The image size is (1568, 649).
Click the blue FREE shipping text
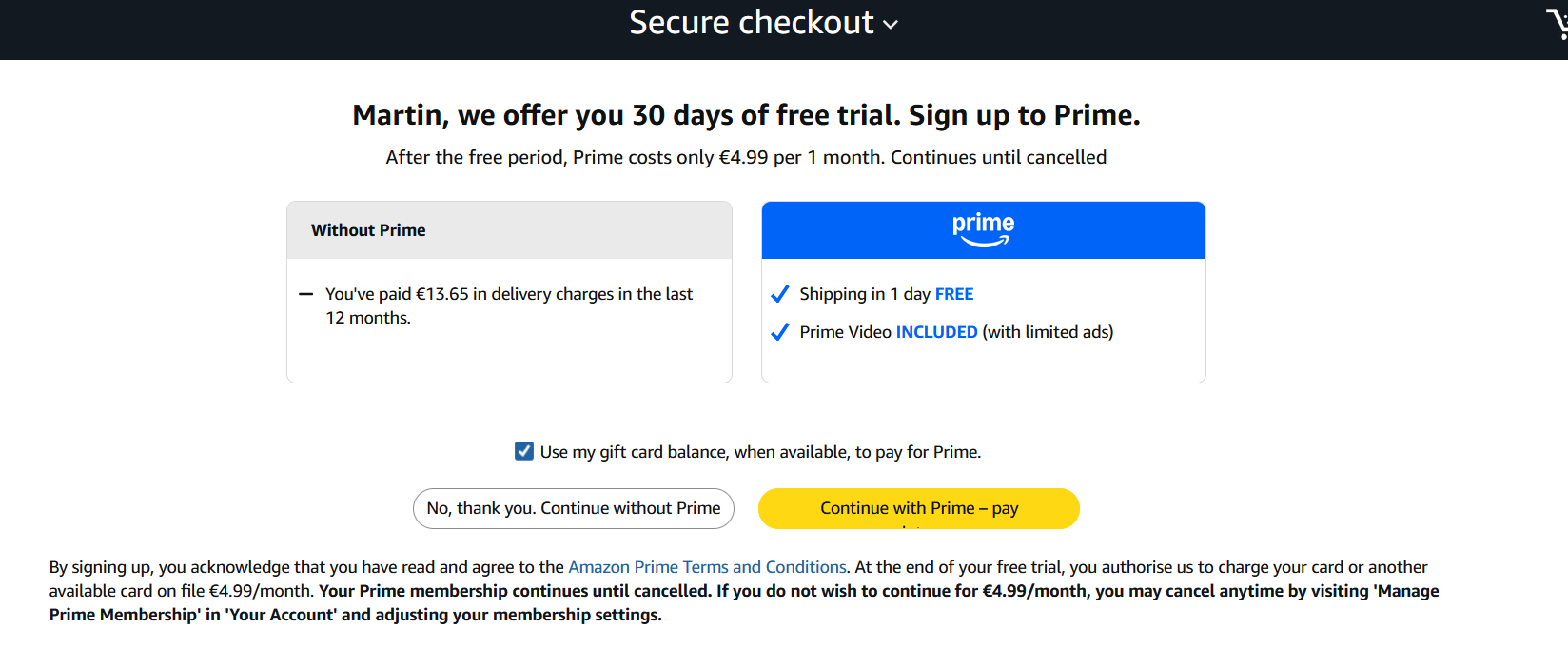coord(954,294)
